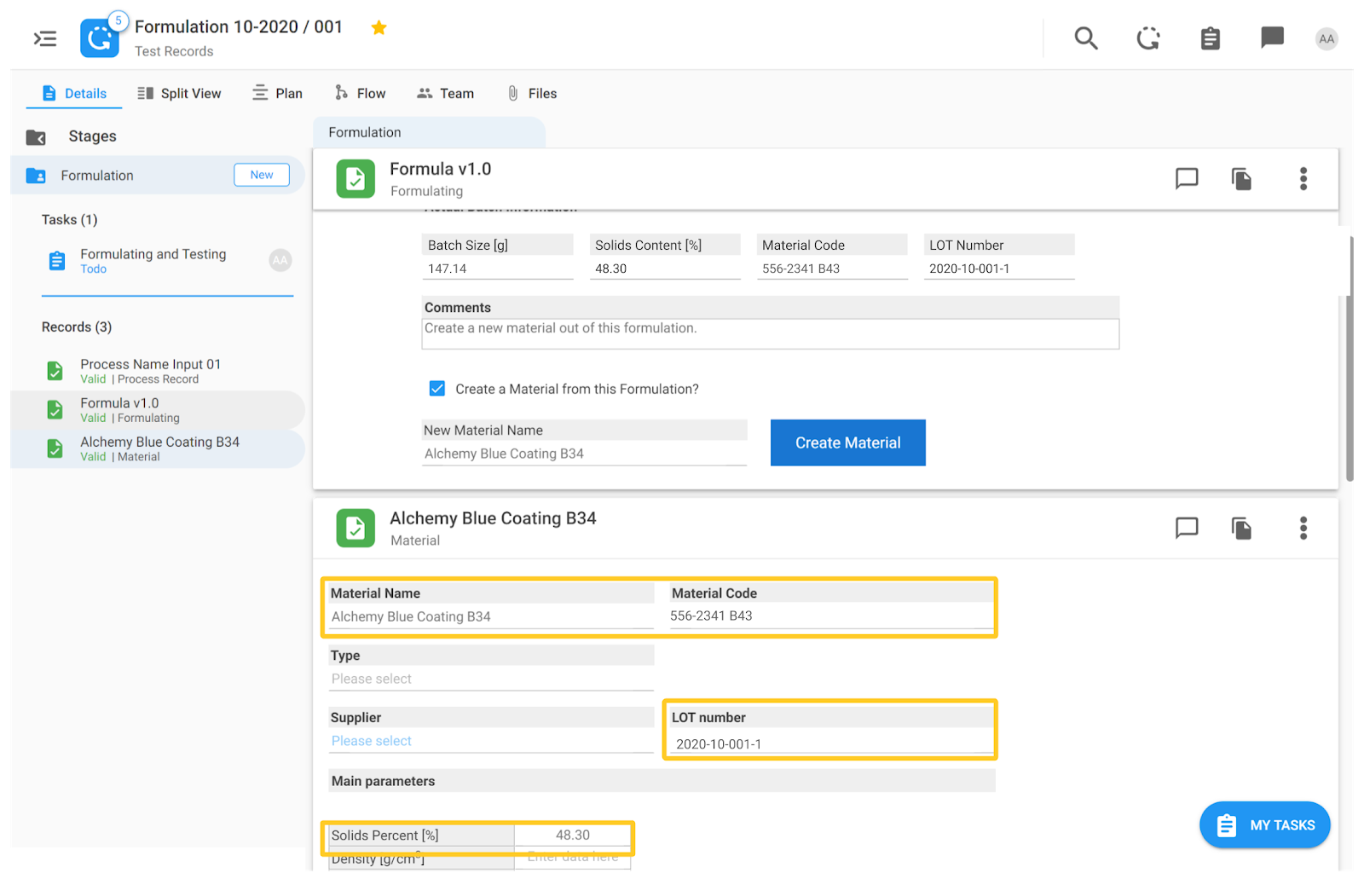
Task: Open more options for Alchemy Blue Coating B34
Action: coord(1303,528)
